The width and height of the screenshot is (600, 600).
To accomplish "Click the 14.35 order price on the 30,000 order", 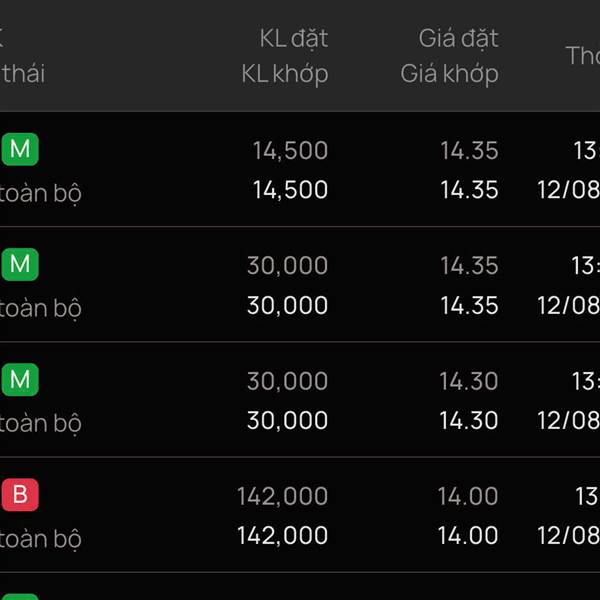I will pyautogui.click(x=469, y=266).
